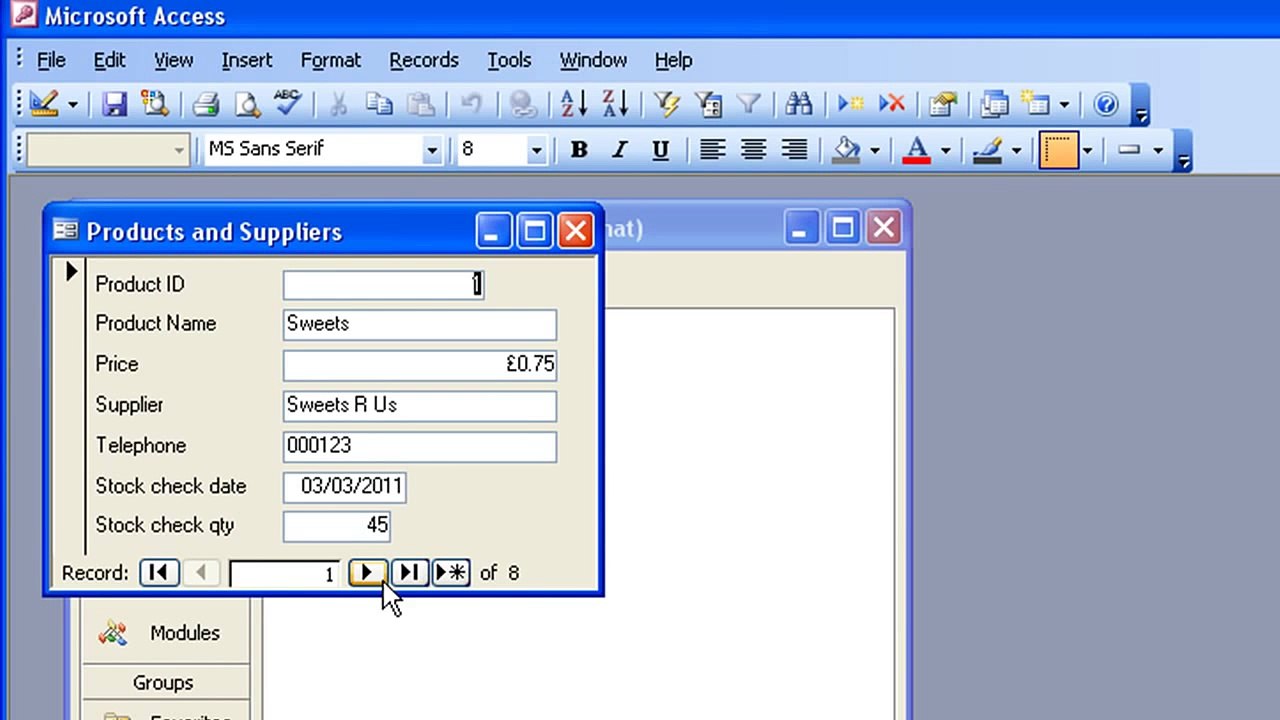Toggle Underline formatting
The image size is (1280, 720).
click(x=660, y=150)
